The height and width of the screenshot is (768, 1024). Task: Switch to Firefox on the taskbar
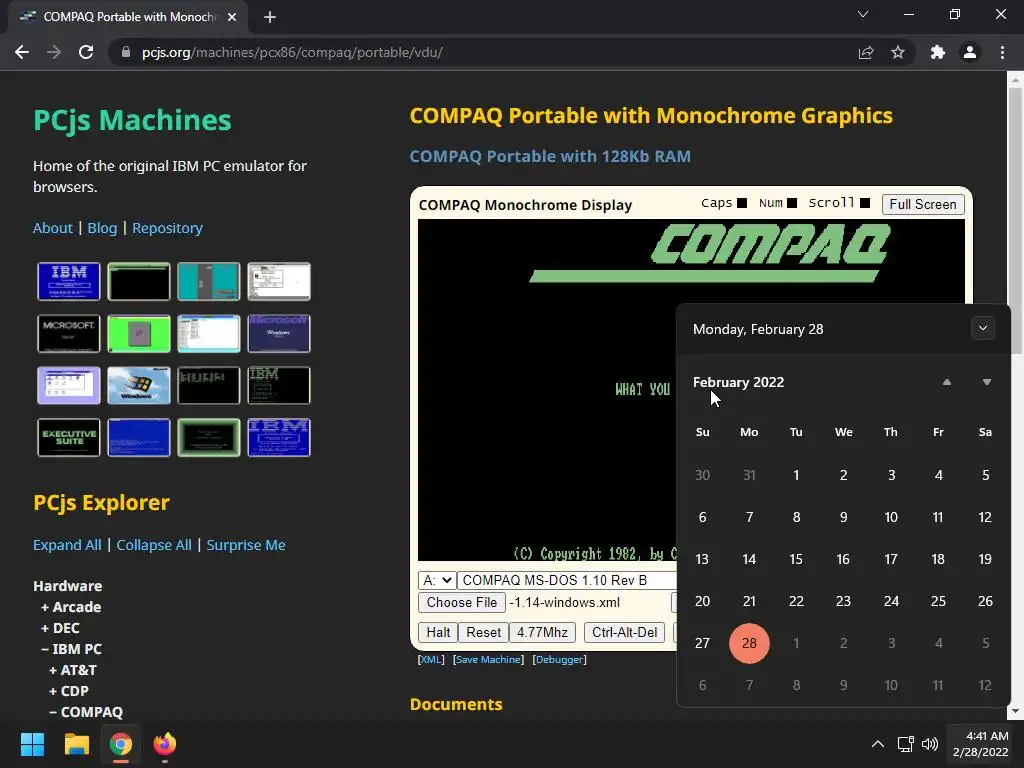coord(165,744)
